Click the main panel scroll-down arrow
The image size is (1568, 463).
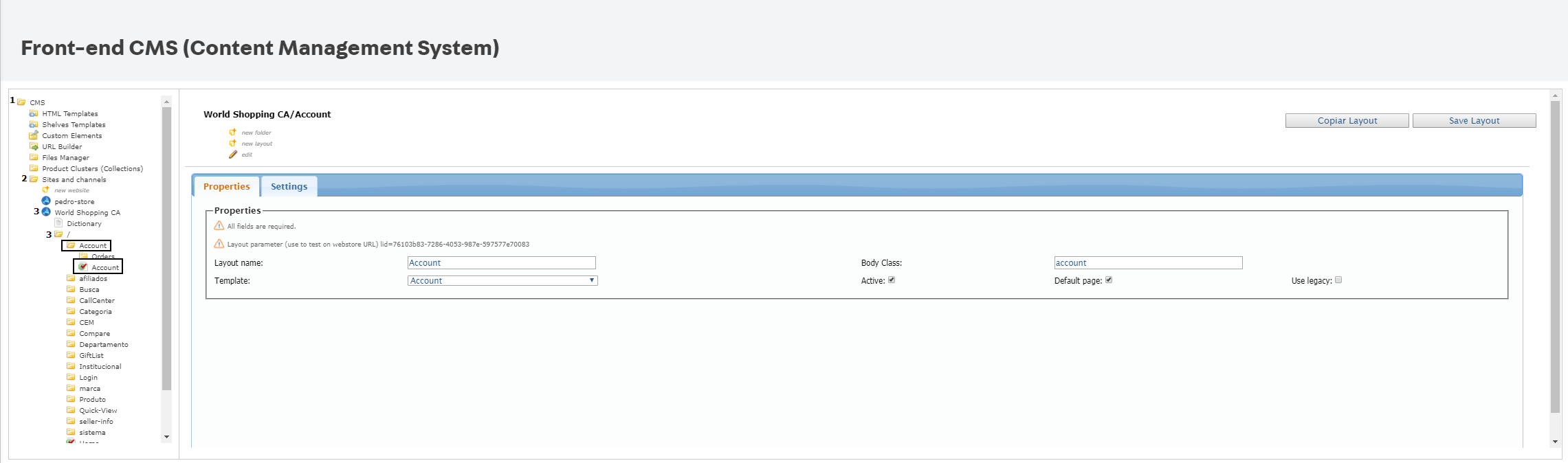point(1556,442)
